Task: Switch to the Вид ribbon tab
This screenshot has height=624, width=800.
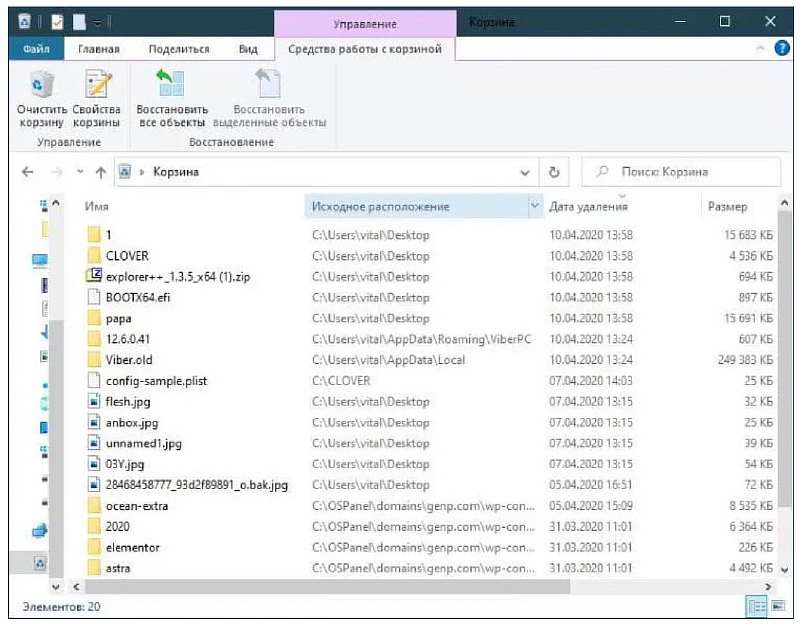Action: [248, 48]
